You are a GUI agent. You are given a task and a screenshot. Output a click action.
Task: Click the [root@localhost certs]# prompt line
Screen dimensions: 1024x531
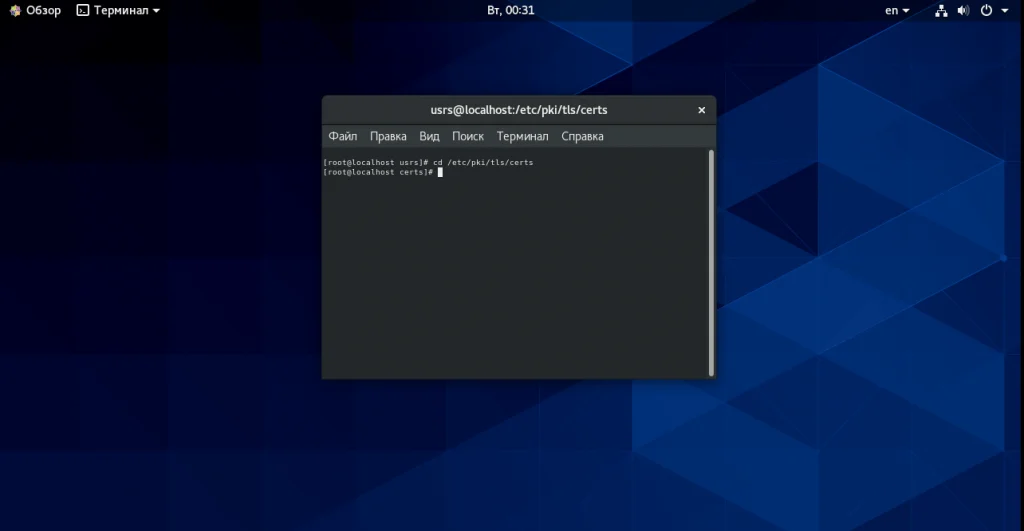point(383,172)
